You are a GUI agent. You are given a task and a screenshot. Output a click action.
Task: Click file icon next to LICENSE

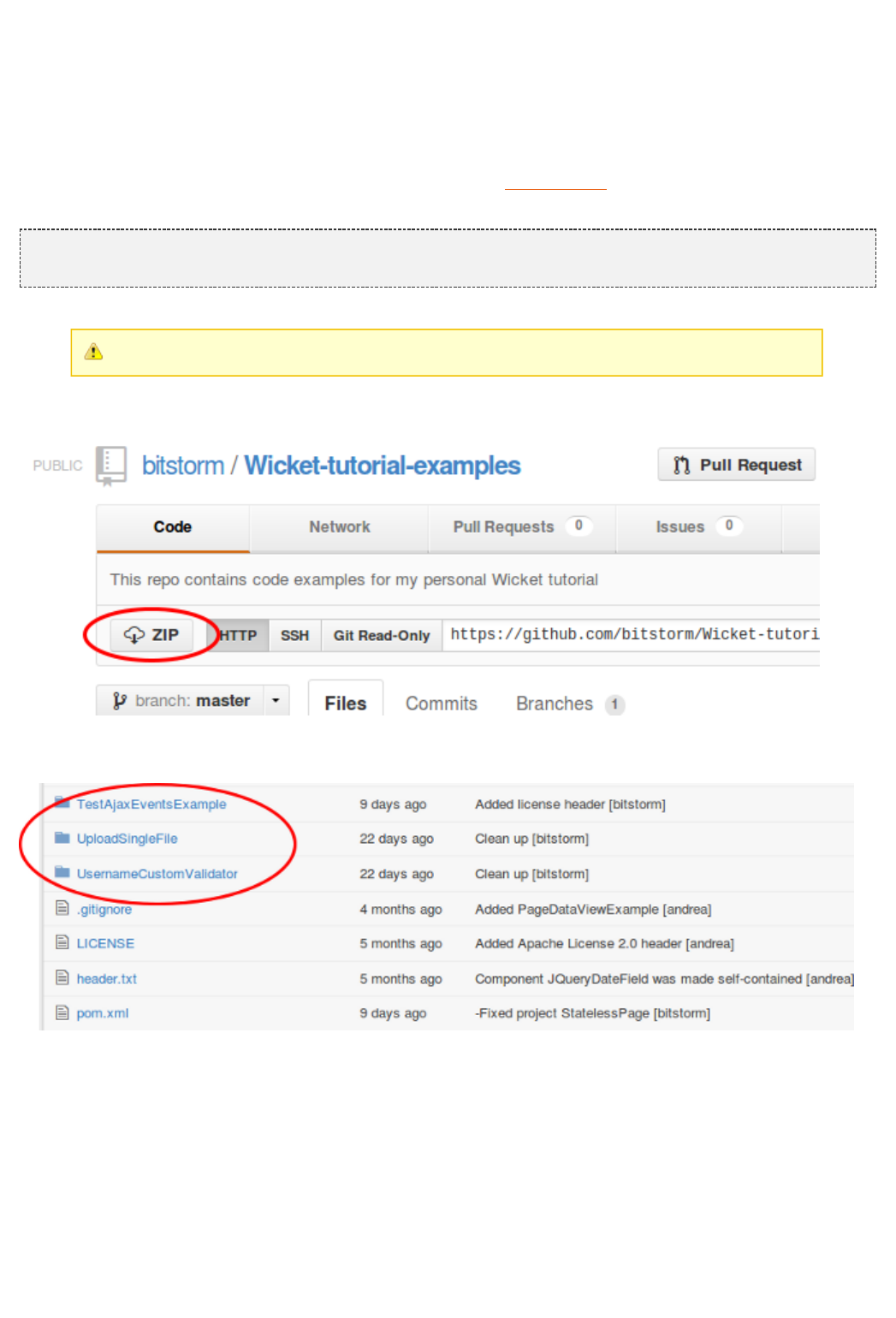coord(62,942)
